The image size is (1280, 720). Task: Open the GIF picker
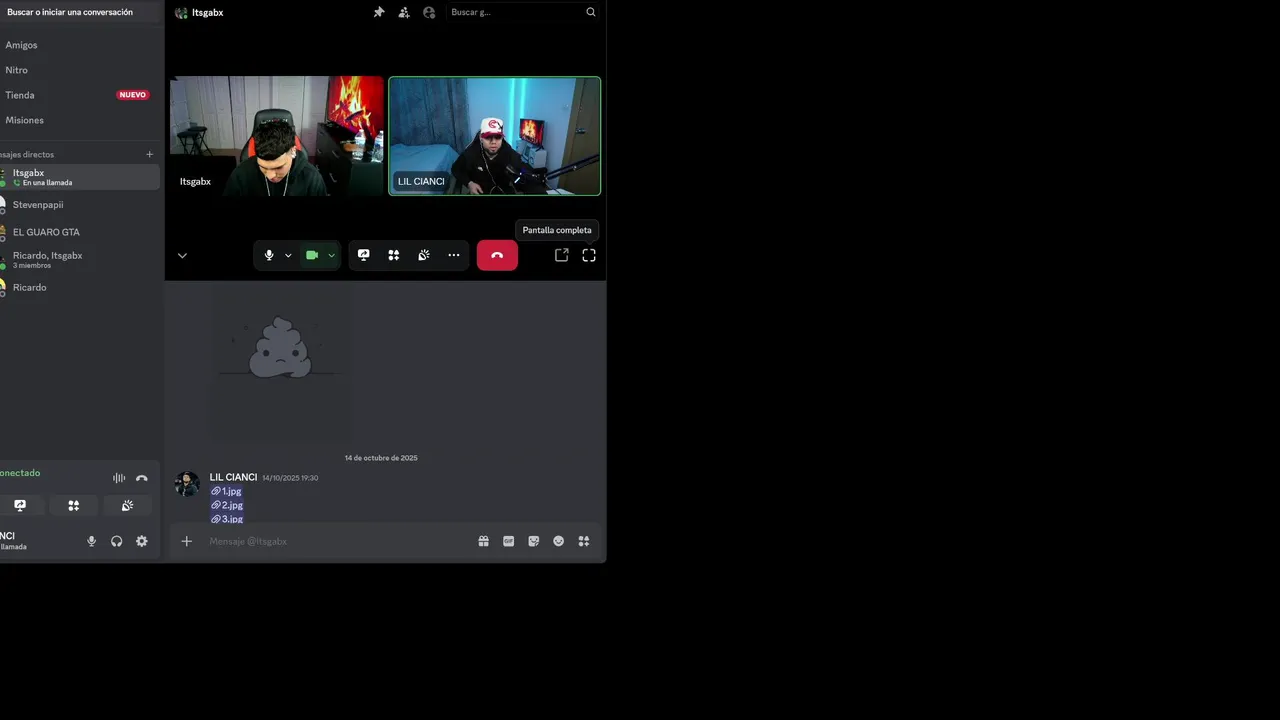pos(509,541)
